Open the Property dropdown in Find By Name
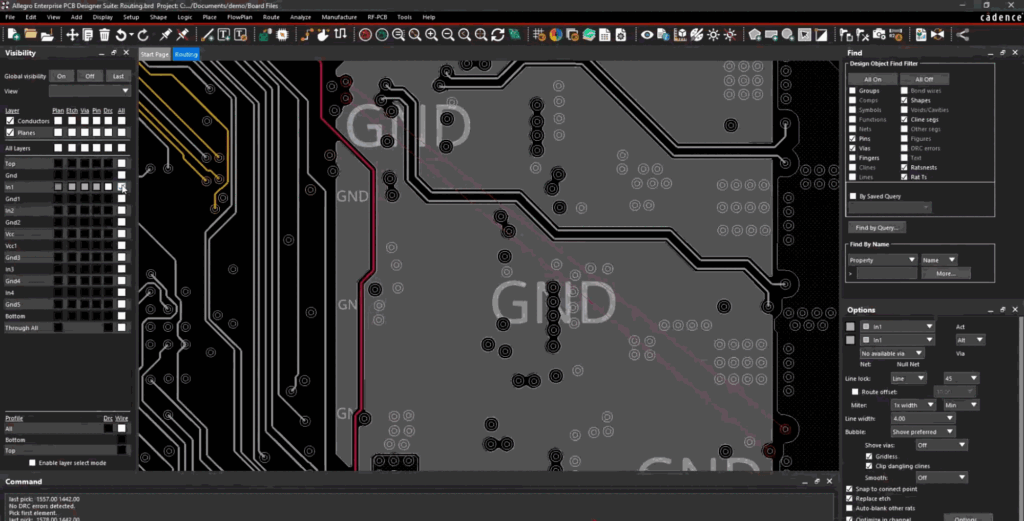This screenshot has height=521, width=1024. coord(882,260)
